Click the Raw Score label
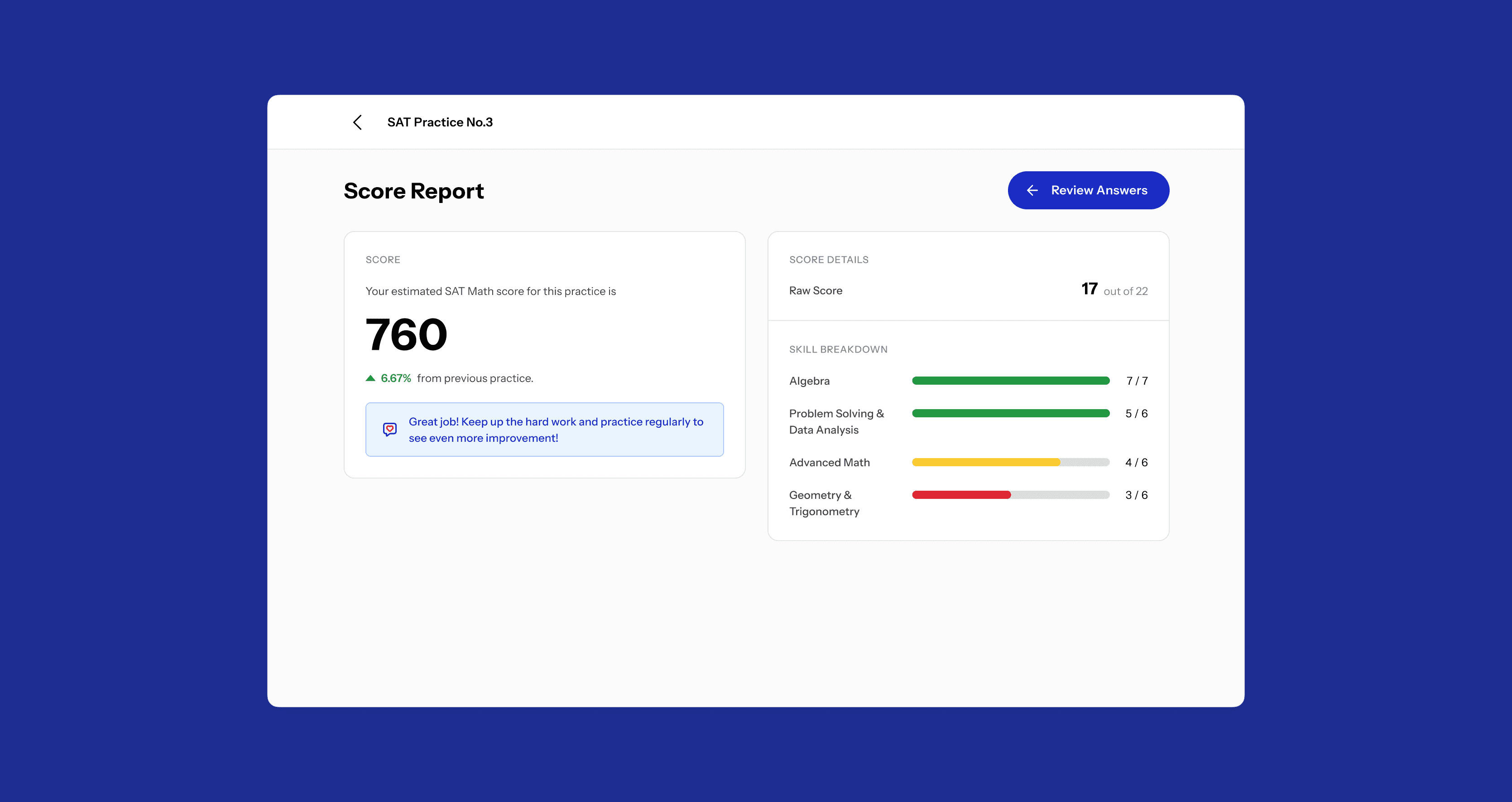Image resolution: width=1512 pixels, height=802 pixels. tap(815, 290)
